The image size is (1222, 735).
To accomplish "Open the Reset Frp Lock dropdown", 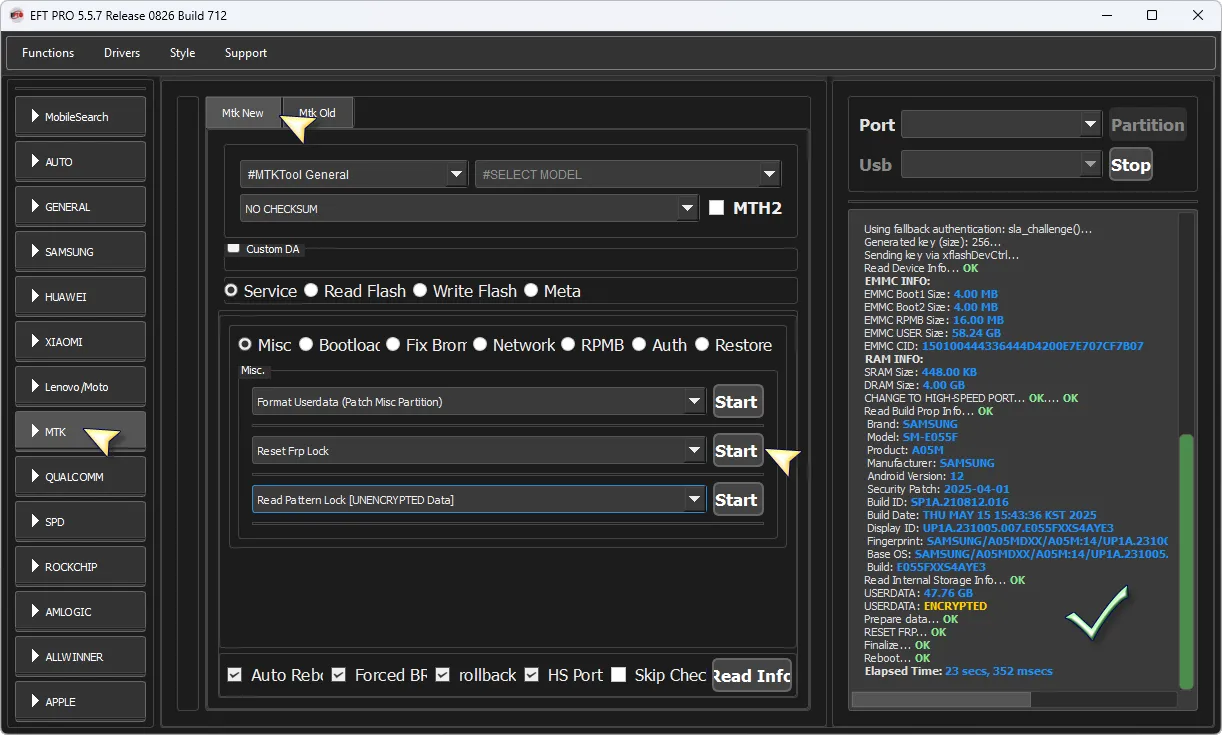I will [479, 450].
